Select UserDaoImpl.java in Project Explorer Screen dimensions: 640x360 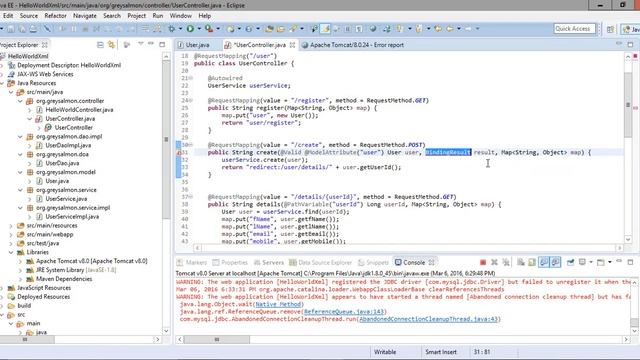(68, 145)
